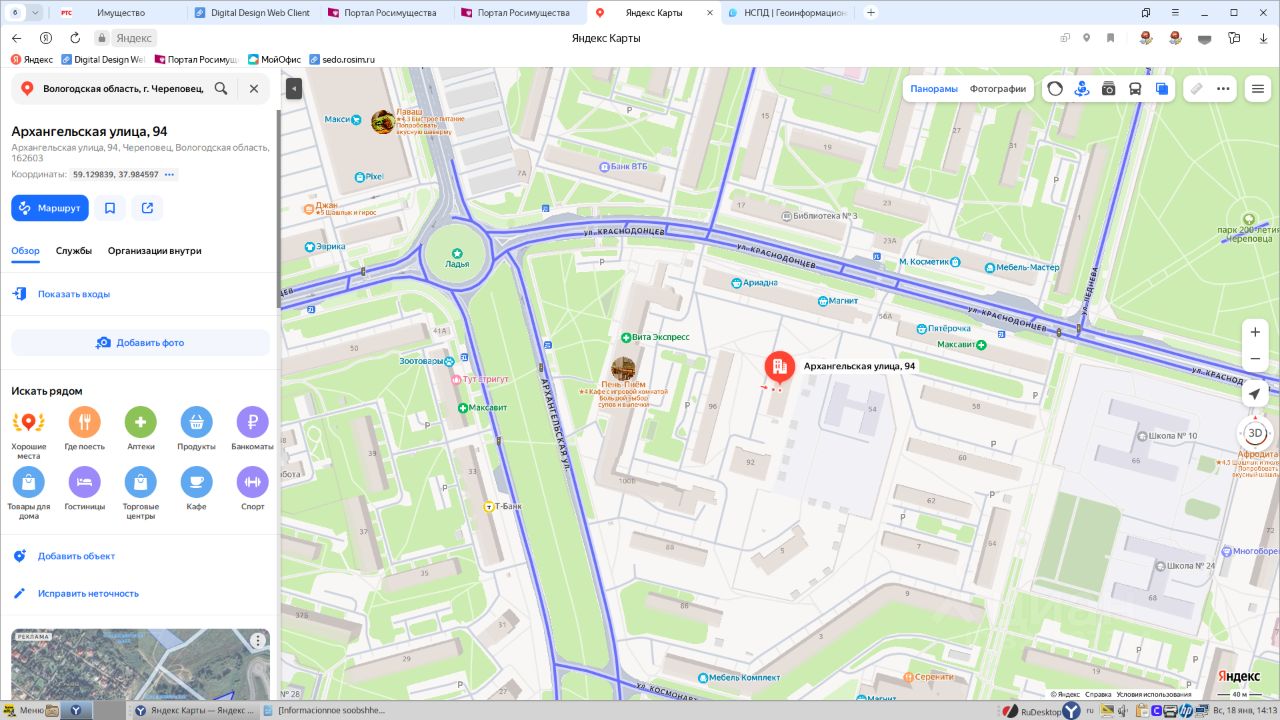Open more map tools menu

(1223, 89)
